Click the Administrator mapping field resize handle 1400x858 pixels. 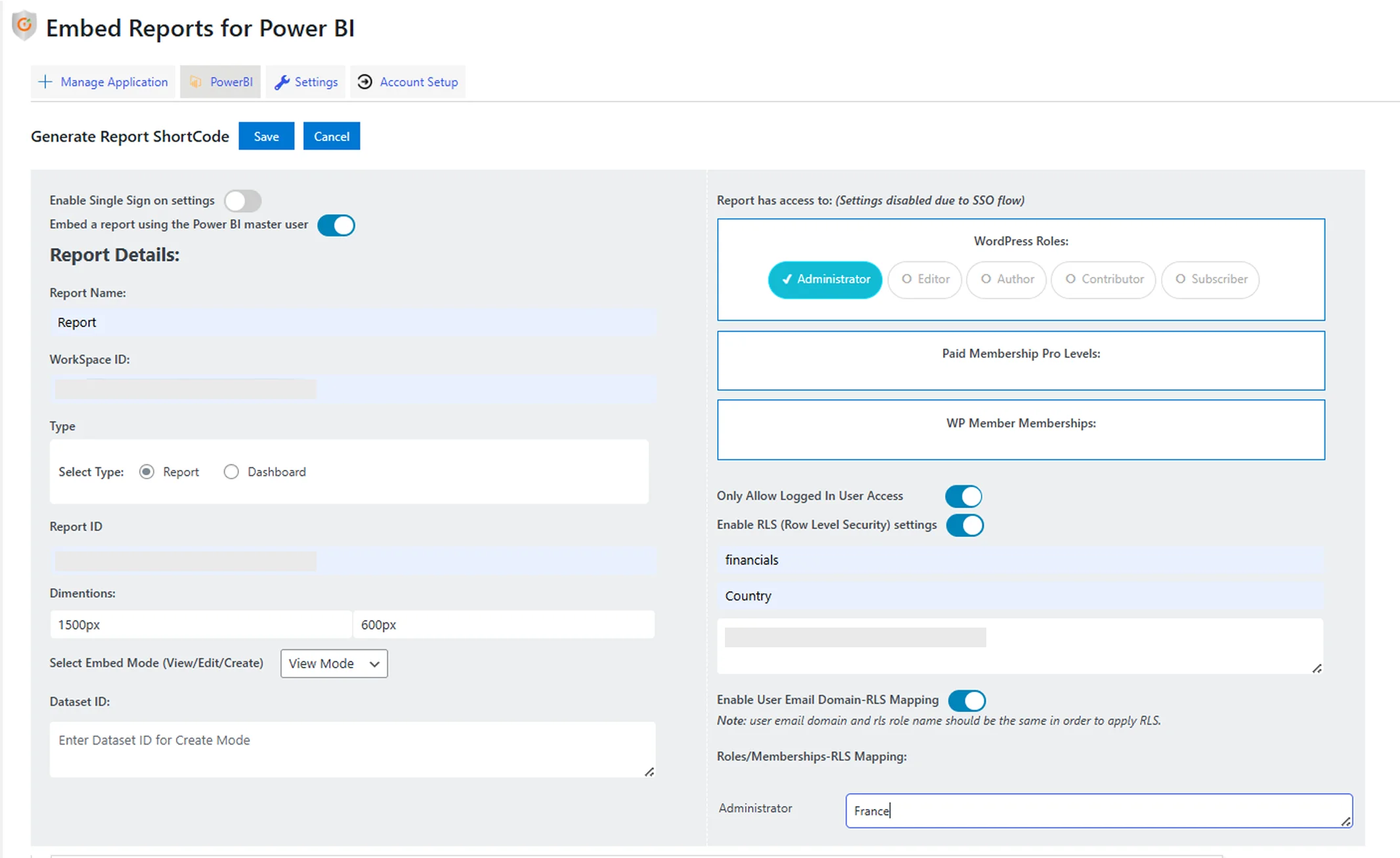pyautogui.click(x=1345, y=821)
